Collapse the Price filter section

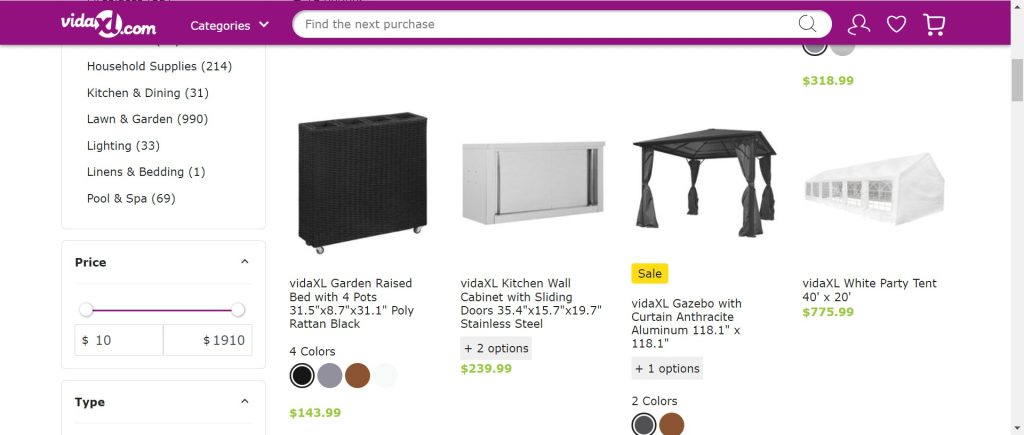245,262
